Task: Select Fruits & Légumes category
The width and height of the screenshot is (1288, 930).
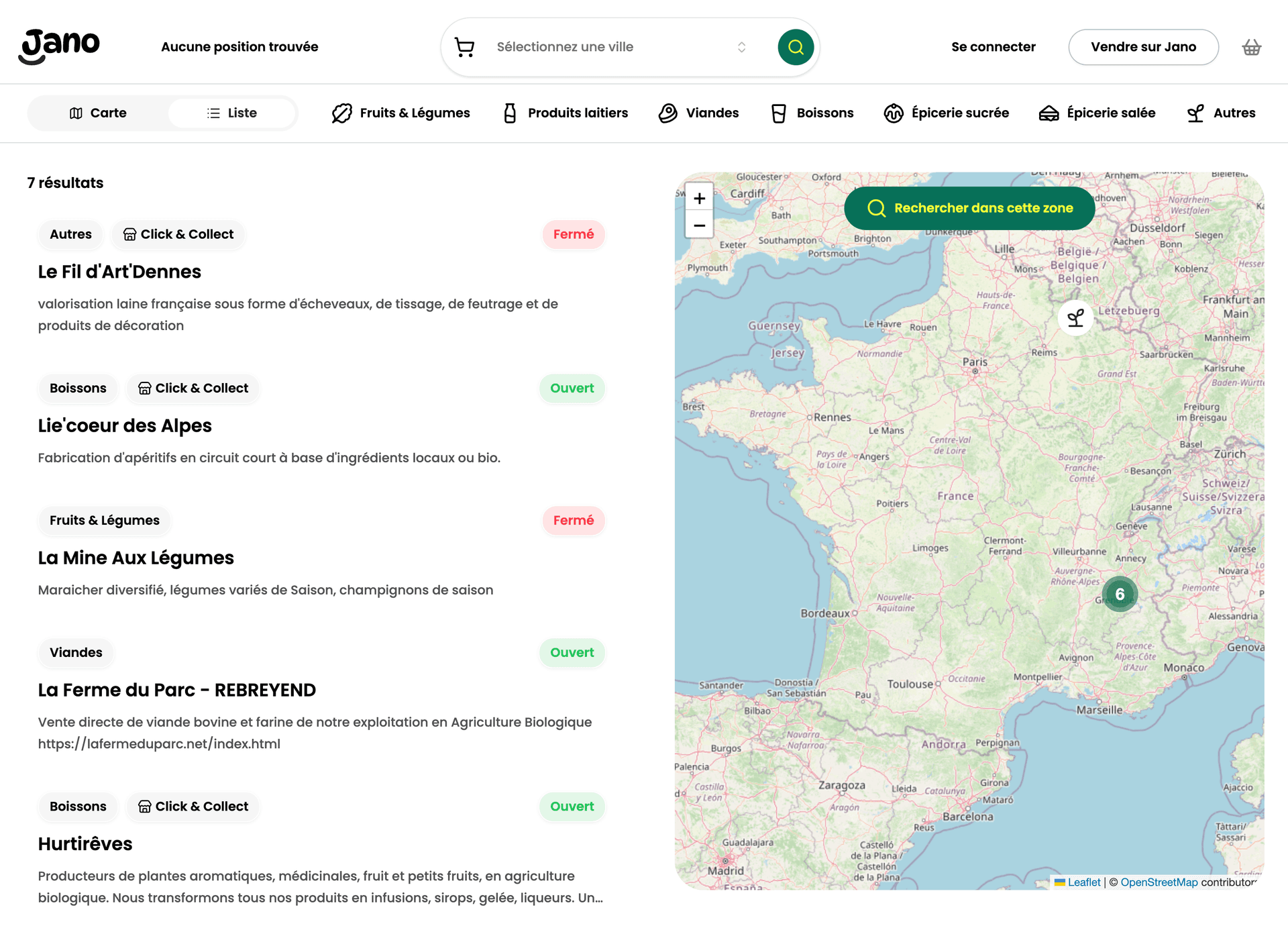Action: [x=401, y=113]
